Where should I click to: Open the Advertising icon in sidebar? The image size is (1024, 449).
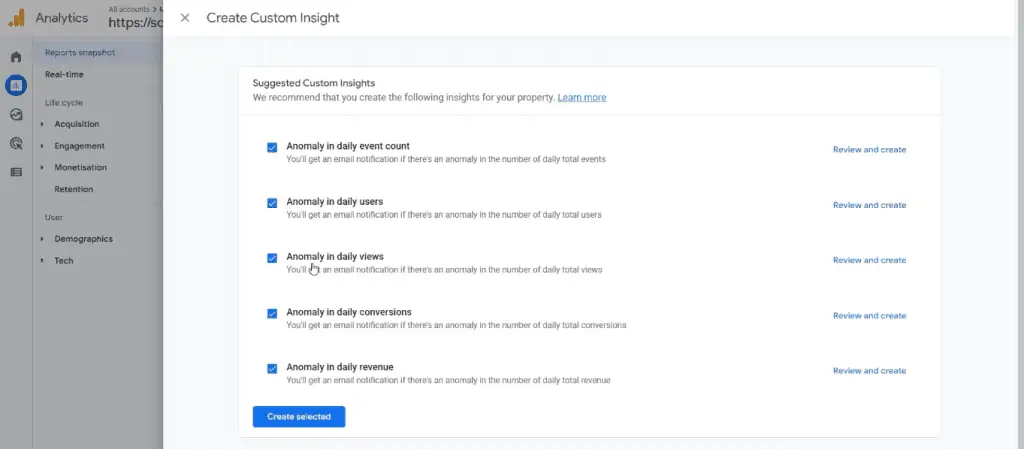16,144
